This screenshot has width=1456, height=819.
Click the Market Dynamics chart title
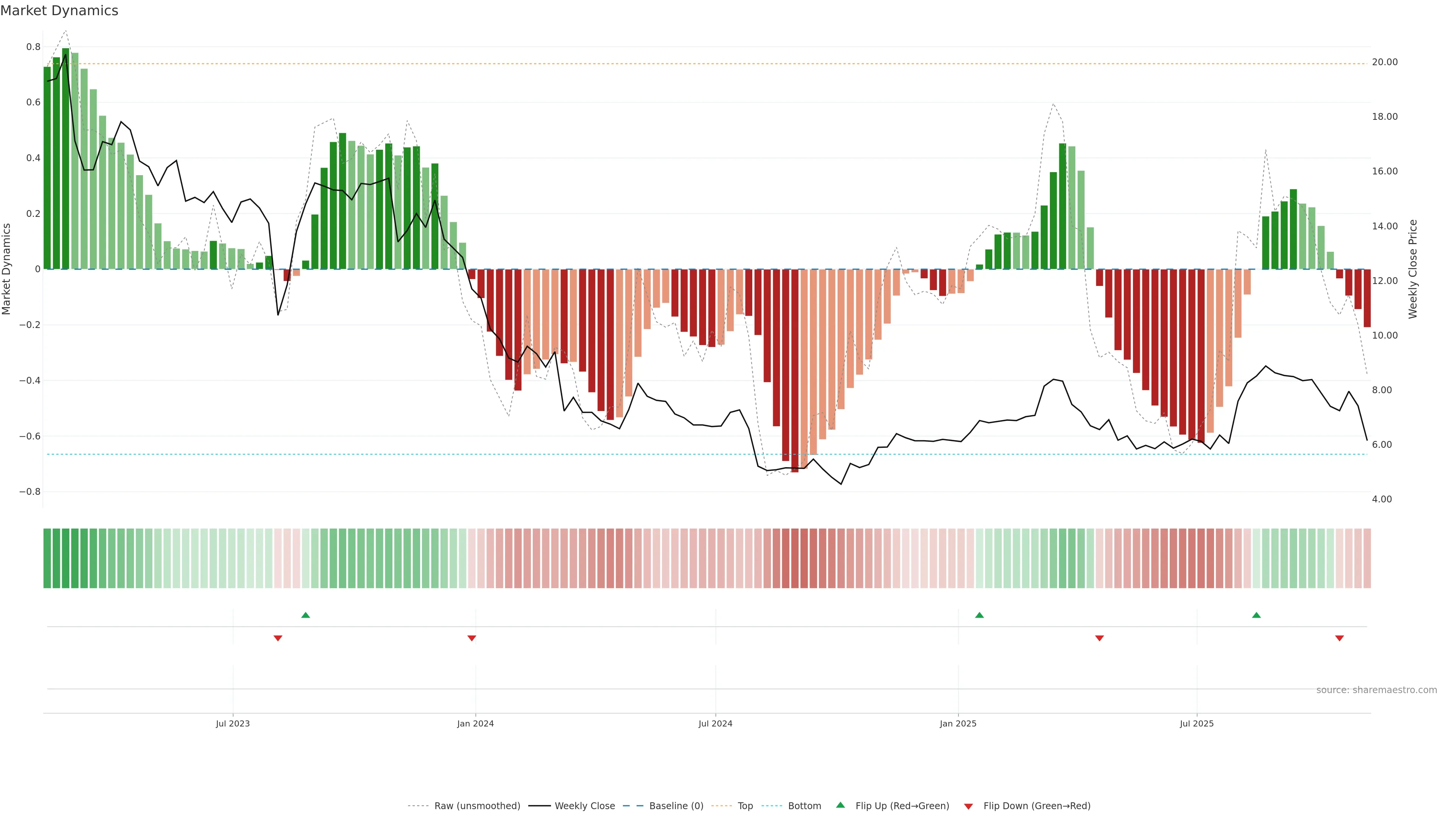[x=60, y=11]
